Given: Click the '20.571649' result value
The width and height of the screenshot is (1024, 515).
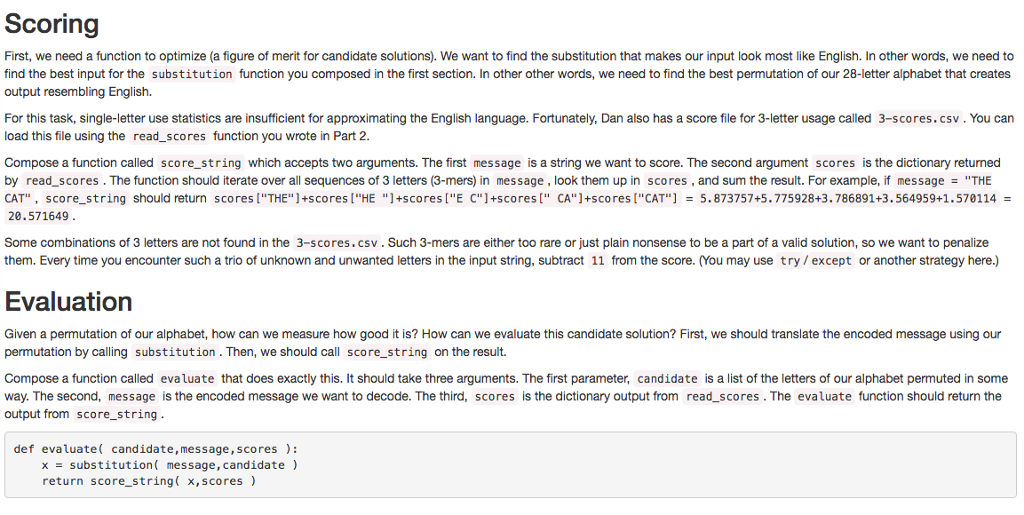Looking at the screenshot, I should [x=38, y=216].
